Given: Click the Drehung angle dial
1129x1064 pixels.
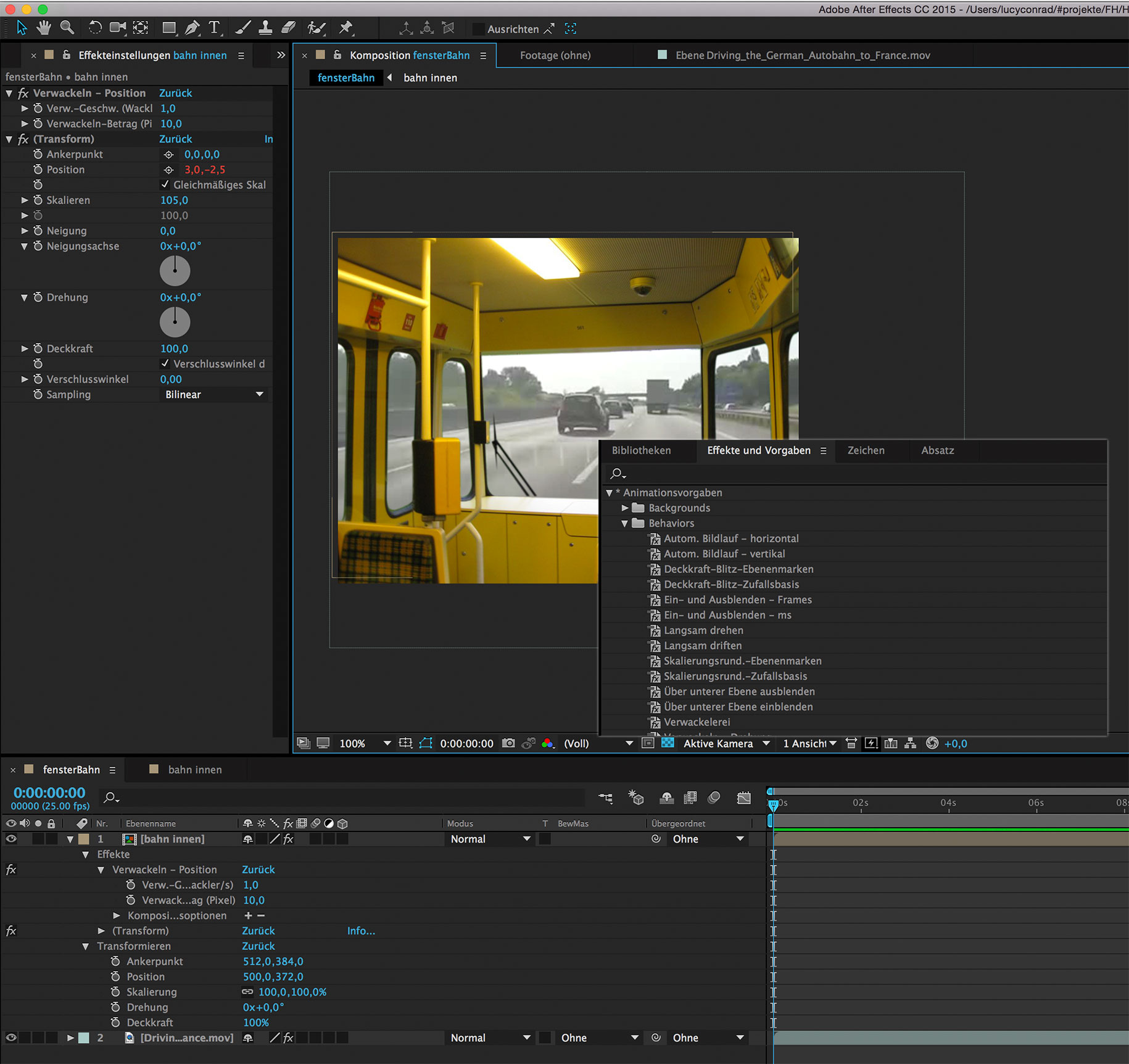Looking at the screenshot, I should [175, 322].
